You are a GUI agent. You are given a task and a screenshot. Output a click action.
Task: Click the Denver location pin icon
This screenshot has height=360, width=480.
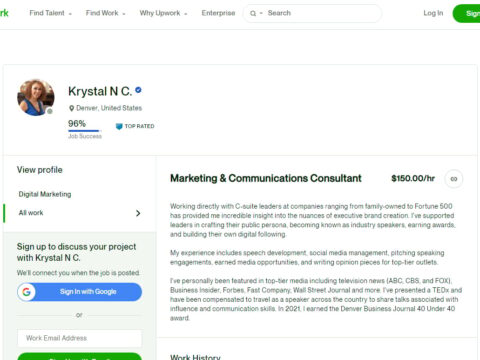(71, 108)
